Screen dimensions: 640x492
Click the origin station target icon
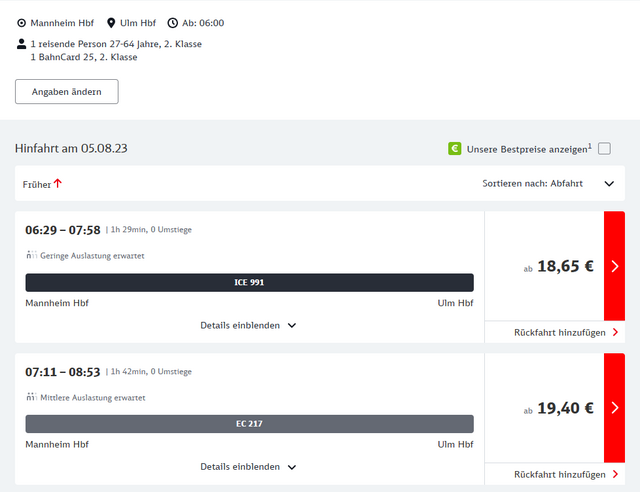pyautogui.click(x=21, y=23)
